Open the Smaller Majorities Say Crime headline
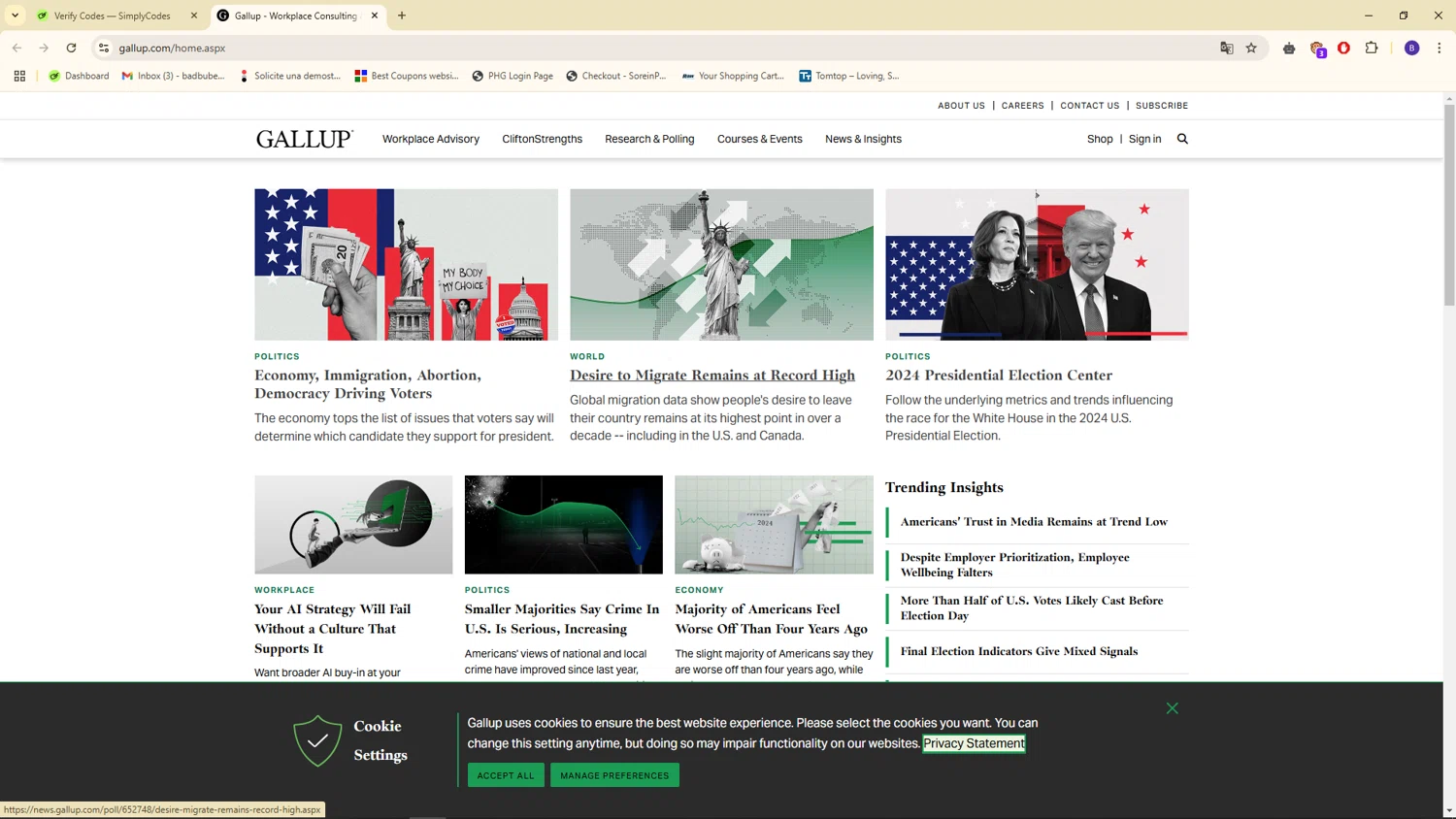The image size is (1456, 819). 562,619
